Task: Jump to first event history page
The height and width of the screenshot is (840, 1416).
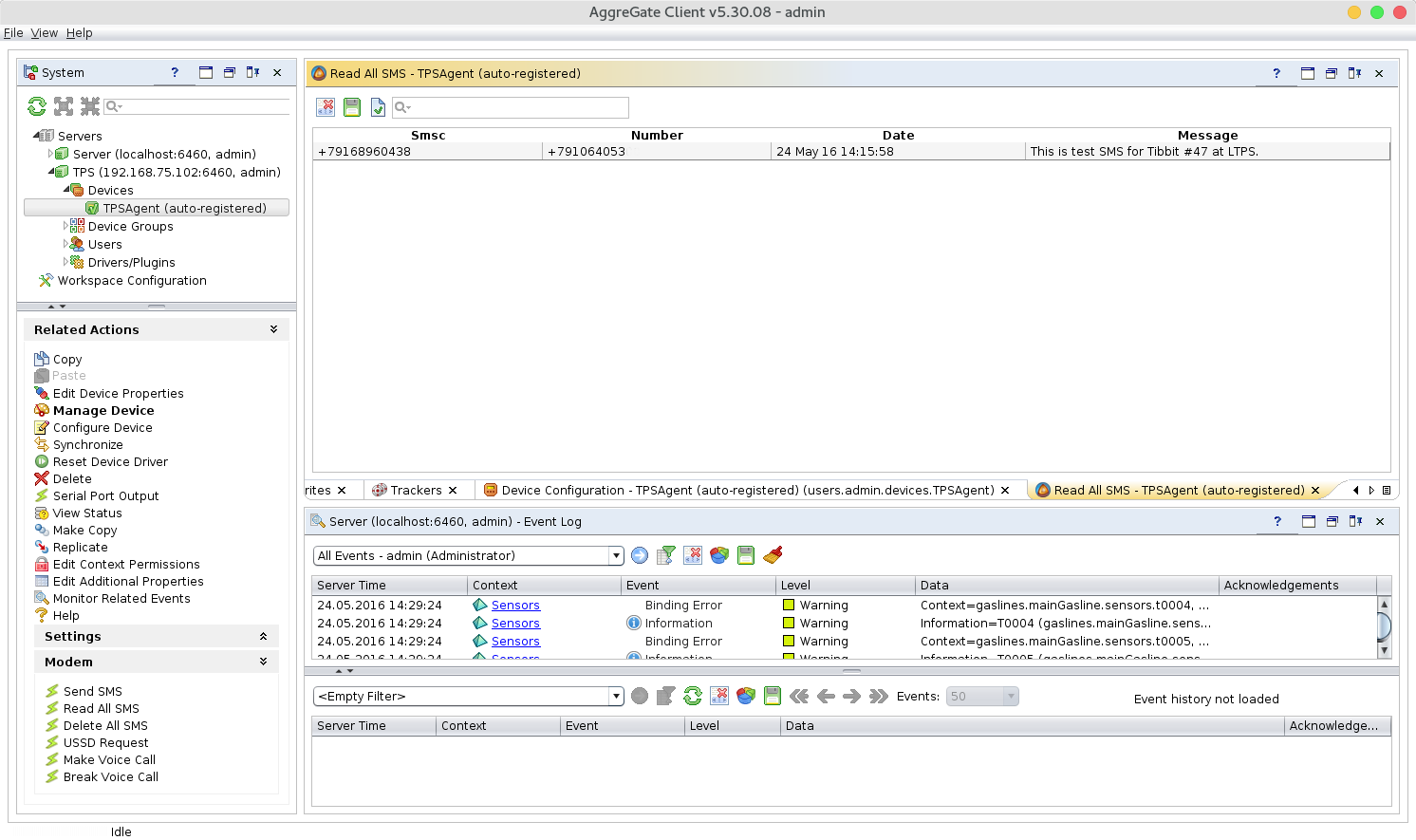Action: click(799, 696)
